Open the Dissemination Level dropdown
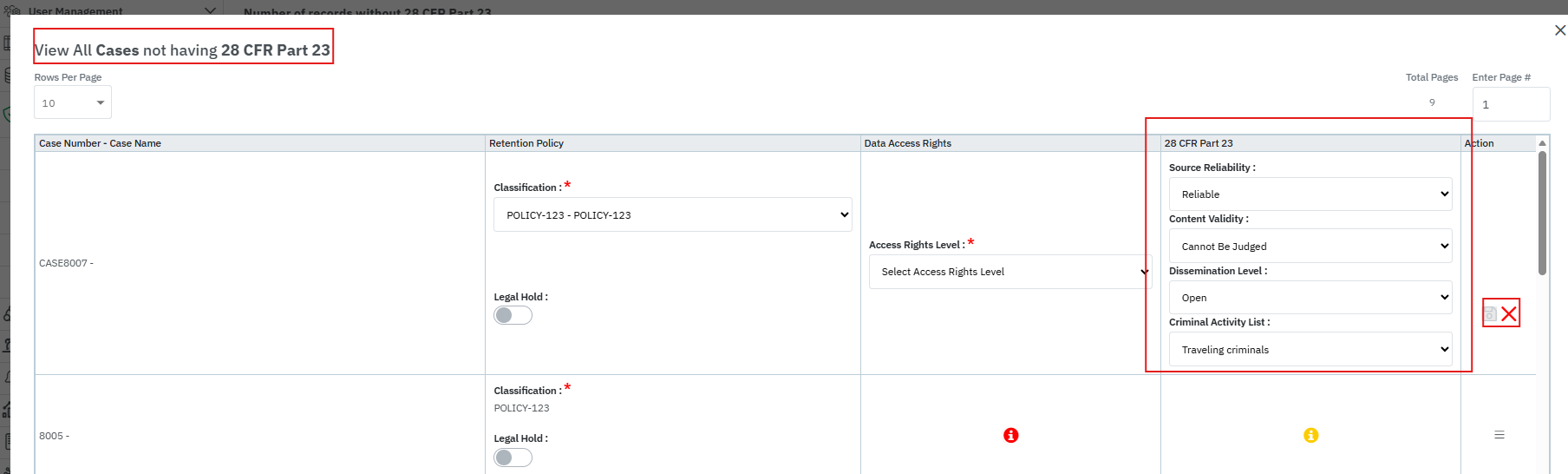The width and height of the screenshot is (1568, 474). tap(1310, 298)
